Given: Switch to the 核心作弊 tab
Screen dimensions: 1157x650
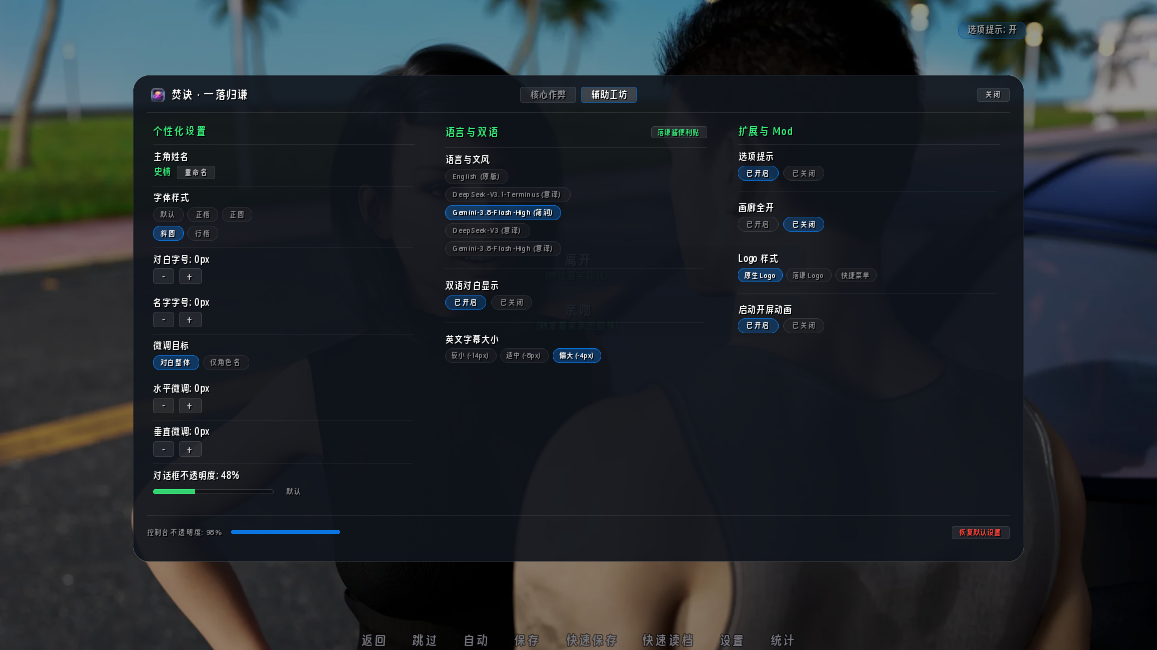Looking at the screenshot, I should point(548,94).
